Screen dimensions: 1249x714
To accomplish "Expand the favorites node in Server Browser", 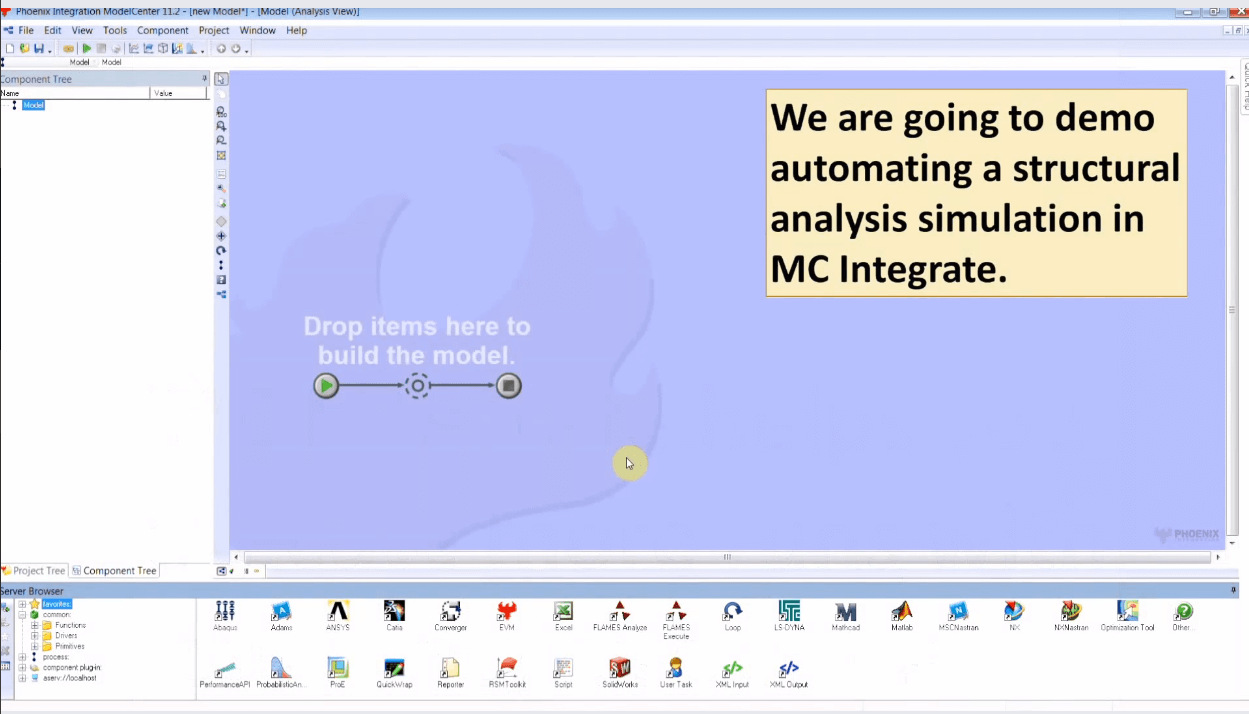I will (22, 604).
